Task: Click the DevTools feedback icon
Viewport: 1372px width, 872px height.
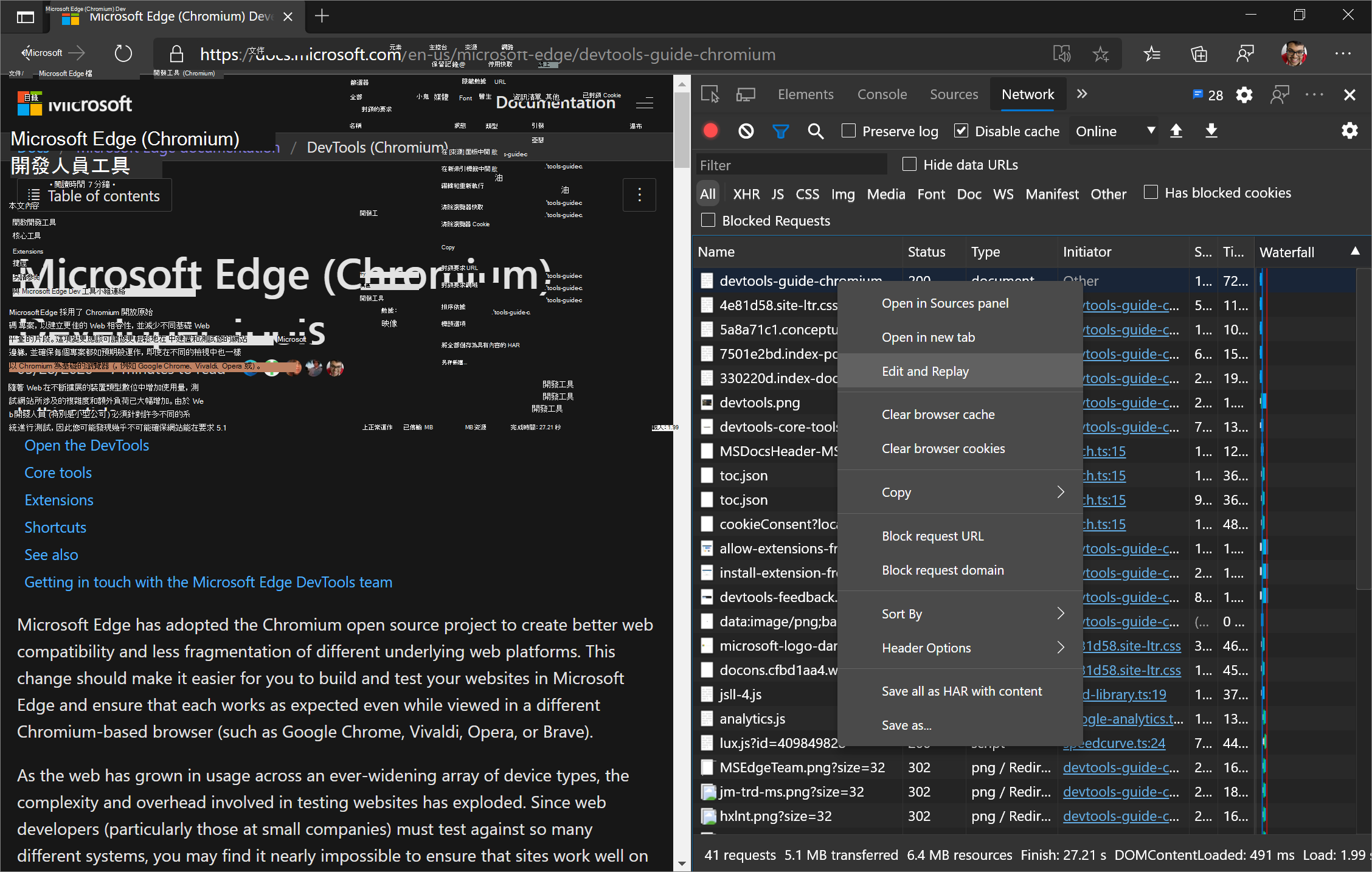Action: click(1280, 95)
